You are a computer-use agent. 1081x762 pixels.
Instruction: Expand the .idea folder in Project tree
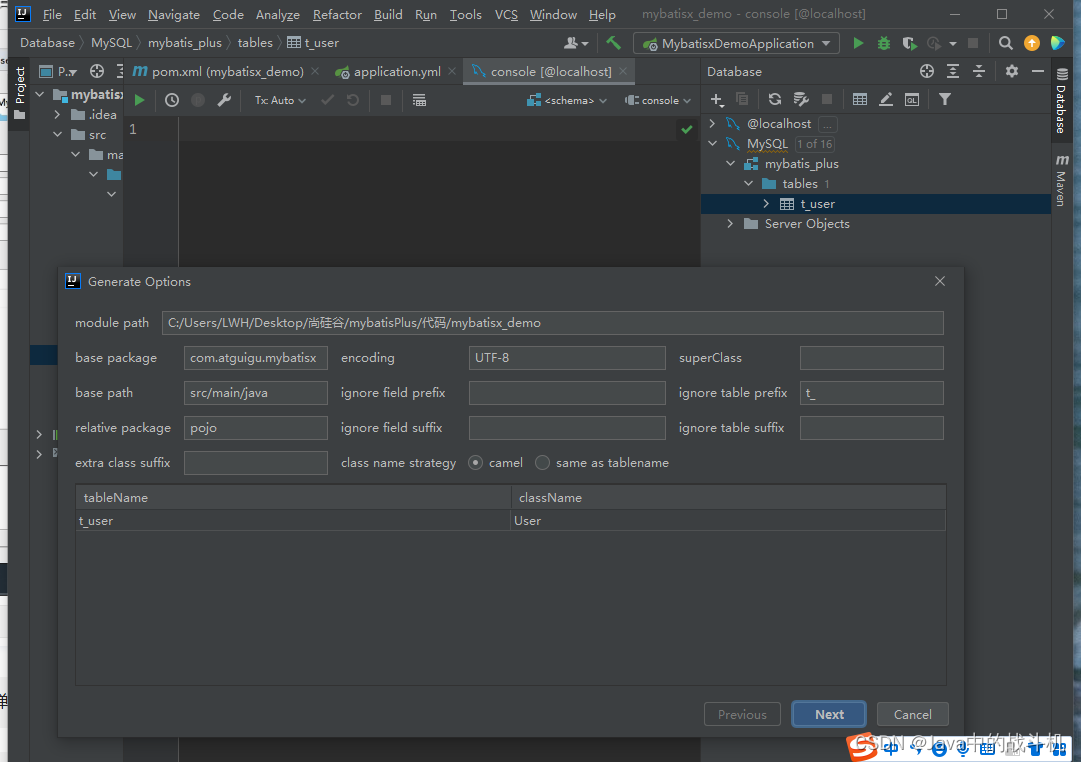[x=57, y=114]
